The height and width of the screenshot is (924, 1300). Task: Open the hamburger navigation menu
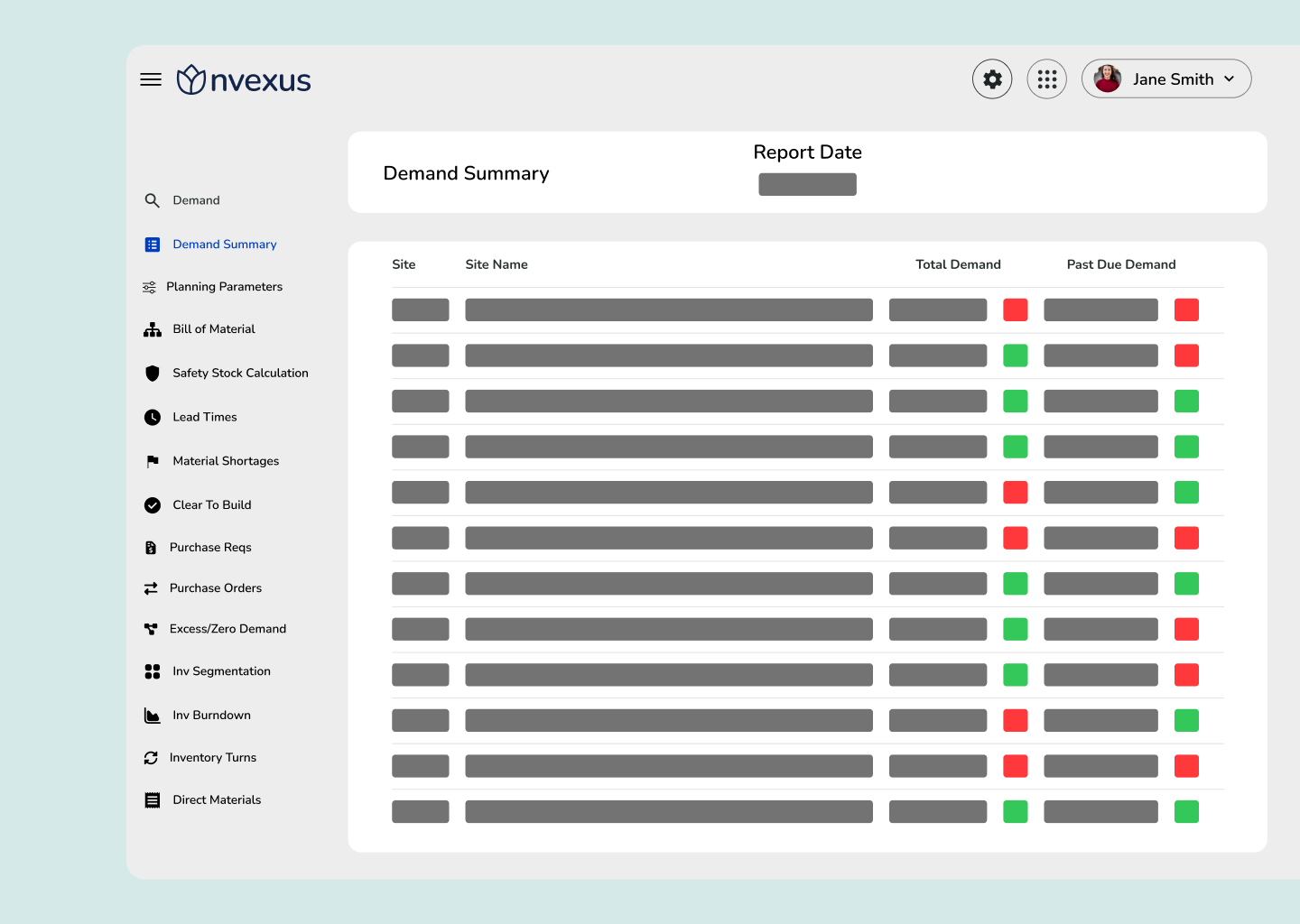151,79
